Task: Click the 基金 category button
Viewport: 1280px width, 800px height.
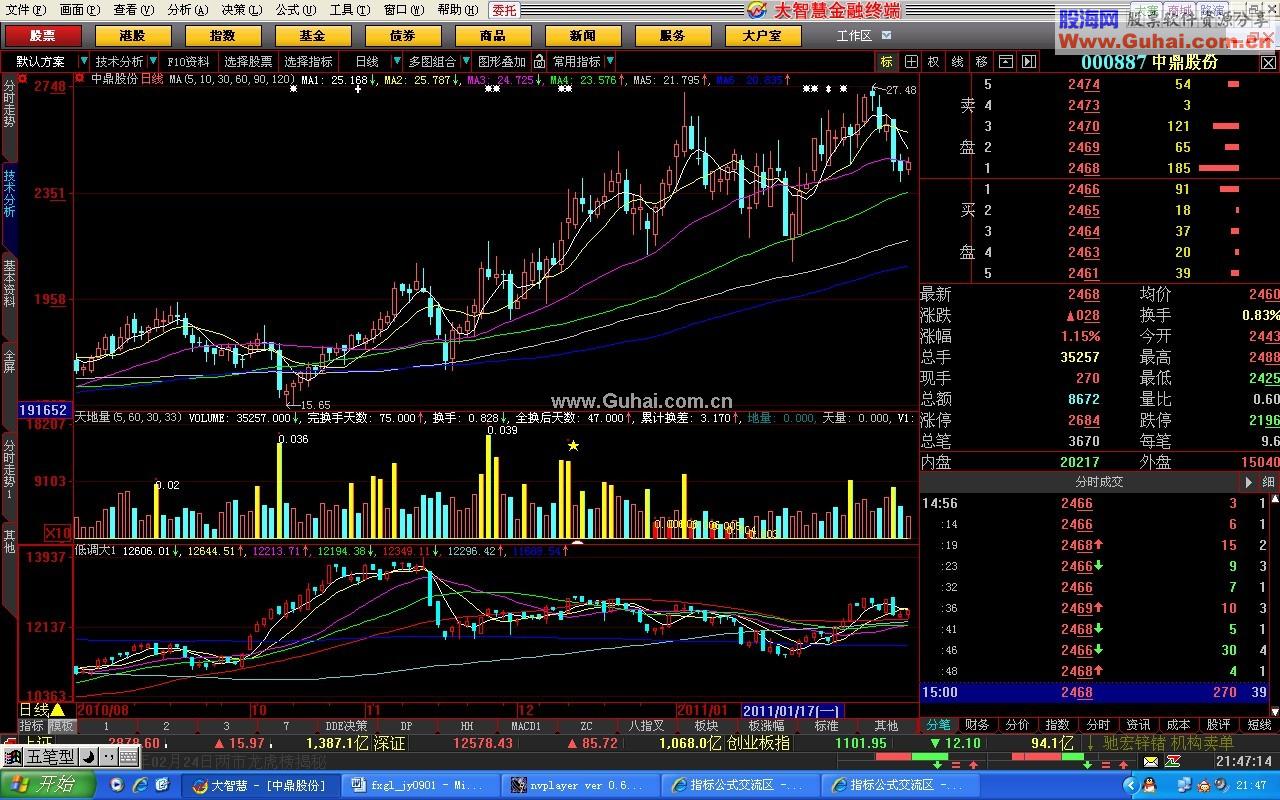Action: pos(312,35)
